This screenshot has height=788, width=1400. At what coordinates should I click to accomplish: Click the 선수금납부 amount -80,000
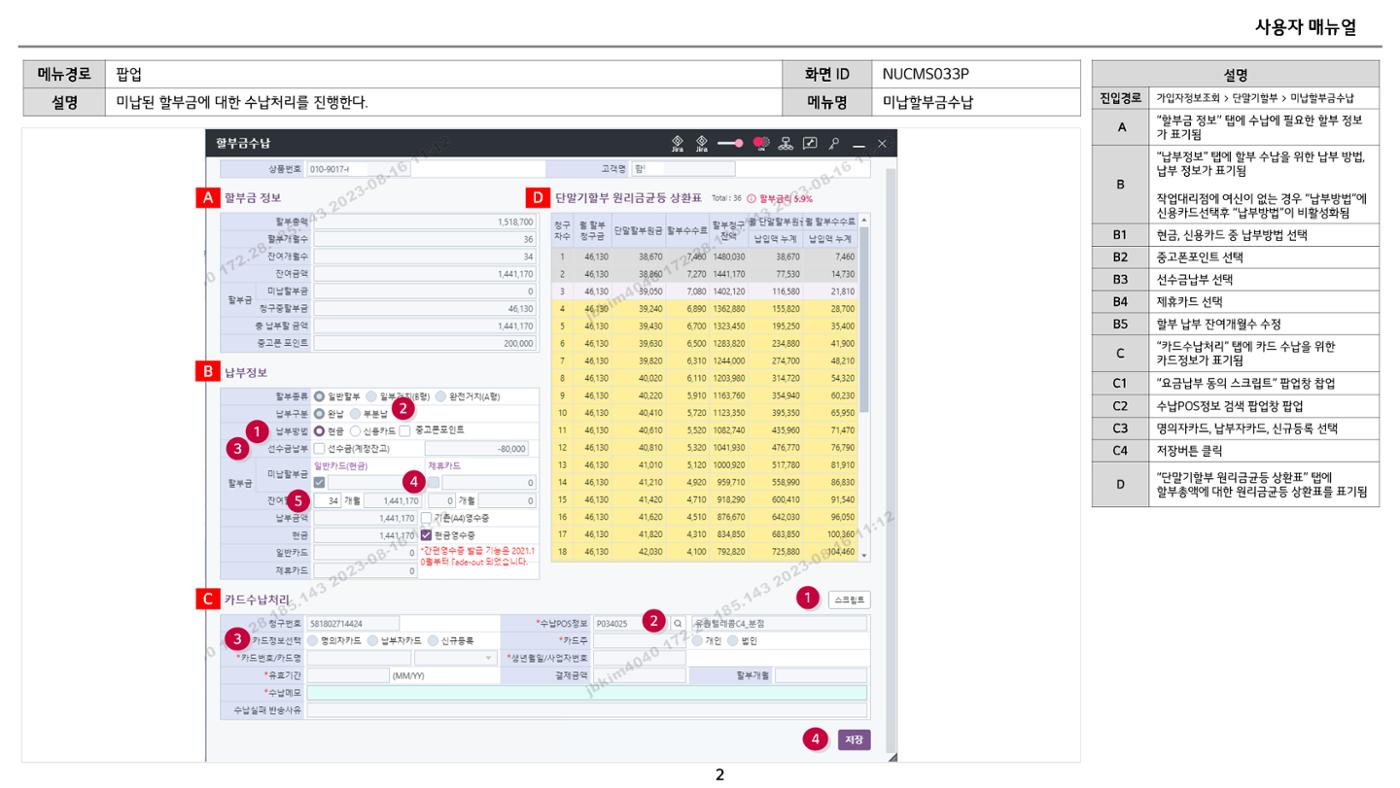coord(482,448)
